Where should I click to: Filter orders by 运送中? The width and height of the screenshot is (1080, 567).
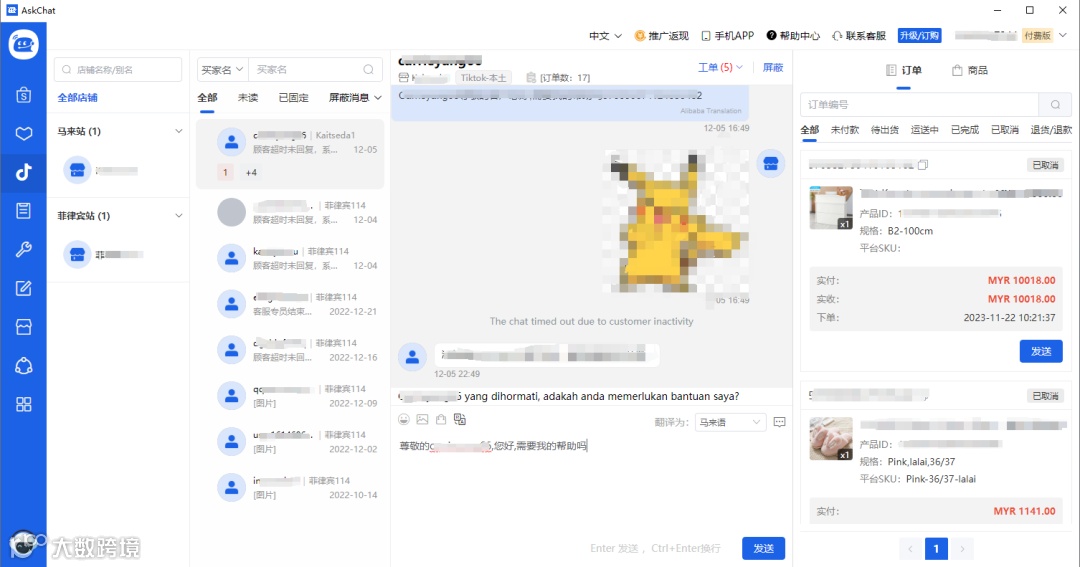click(x=924, y=130)
